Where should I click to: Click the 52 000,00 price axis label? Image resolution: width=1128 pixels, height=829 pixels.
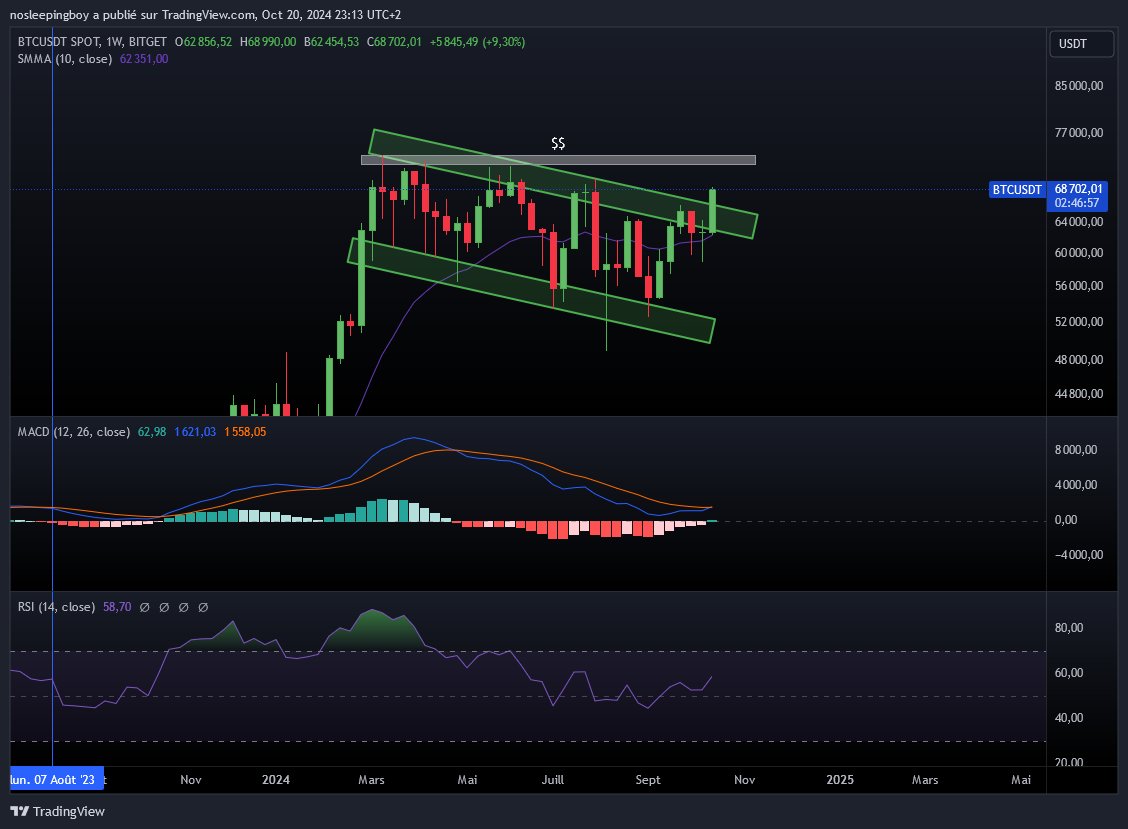(x=1078, y=322)
